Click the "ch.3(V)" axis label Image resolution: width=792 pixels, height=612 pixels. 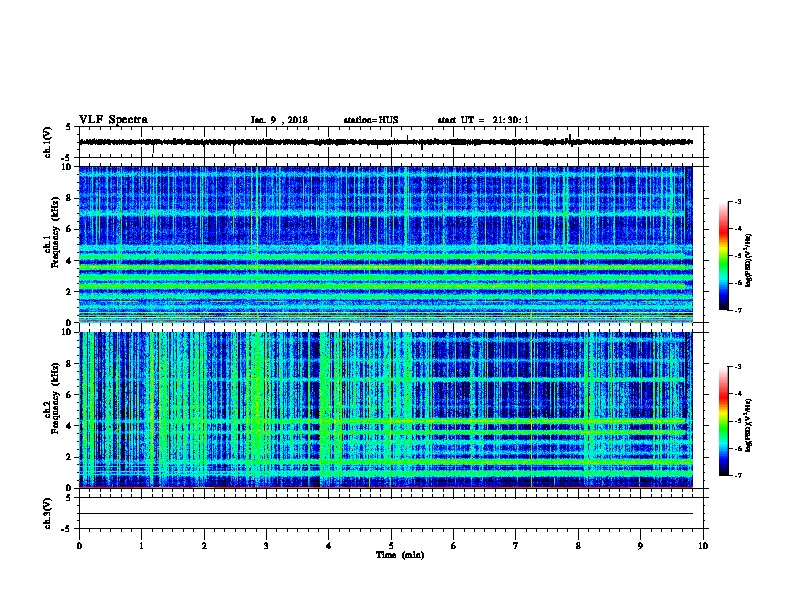pyautogui.click(x=47, y=513)
